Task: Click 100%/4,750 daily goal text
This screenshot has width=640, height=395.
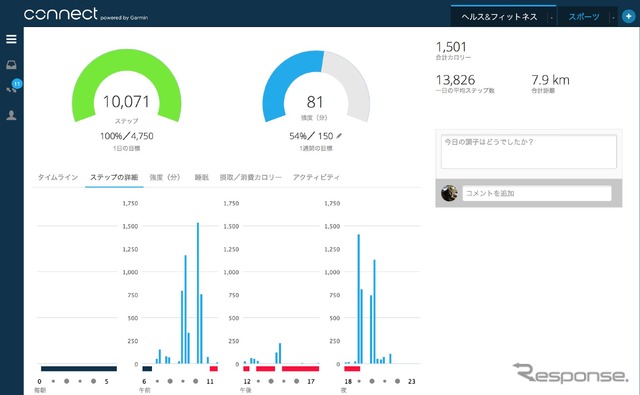Action: click(x=127, y=136)
